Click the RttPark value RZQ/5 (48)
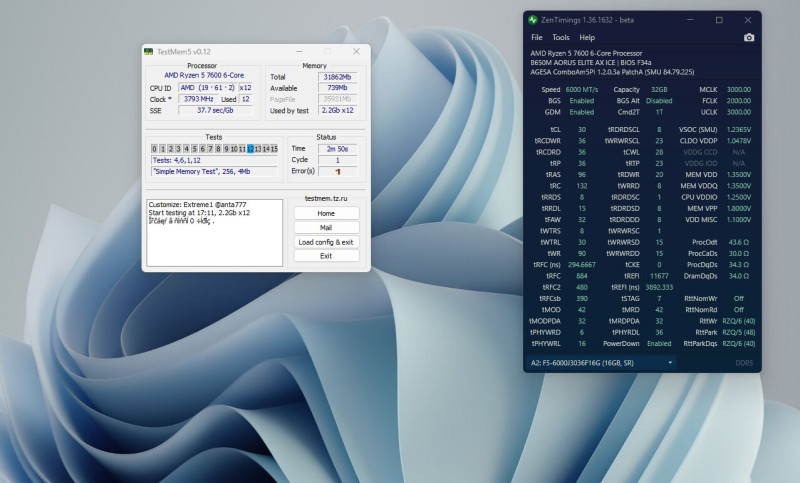This screenshot has width=800, height=483. point(738,332)
